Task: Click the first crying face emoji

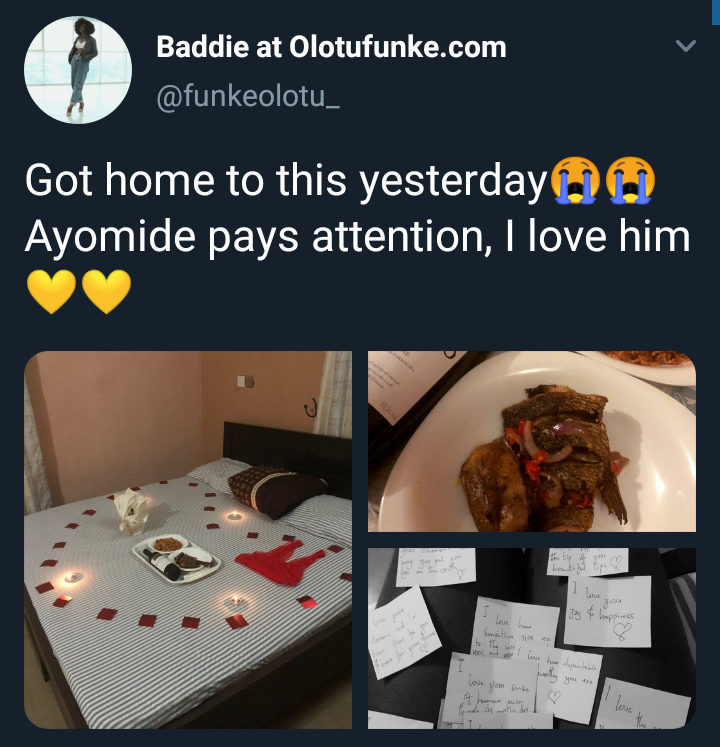Action: [575, 180]
